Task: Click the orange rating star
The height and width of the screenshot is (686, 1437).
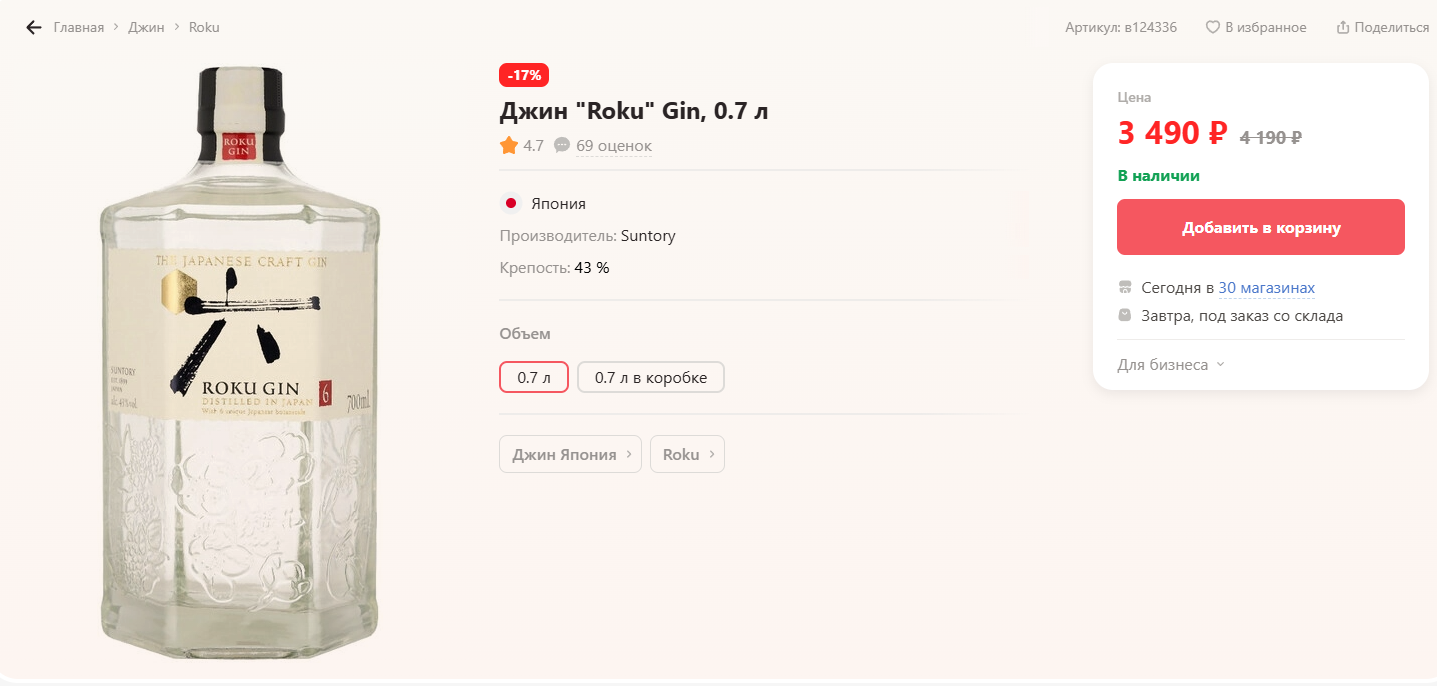Action: tap(509, 146)
